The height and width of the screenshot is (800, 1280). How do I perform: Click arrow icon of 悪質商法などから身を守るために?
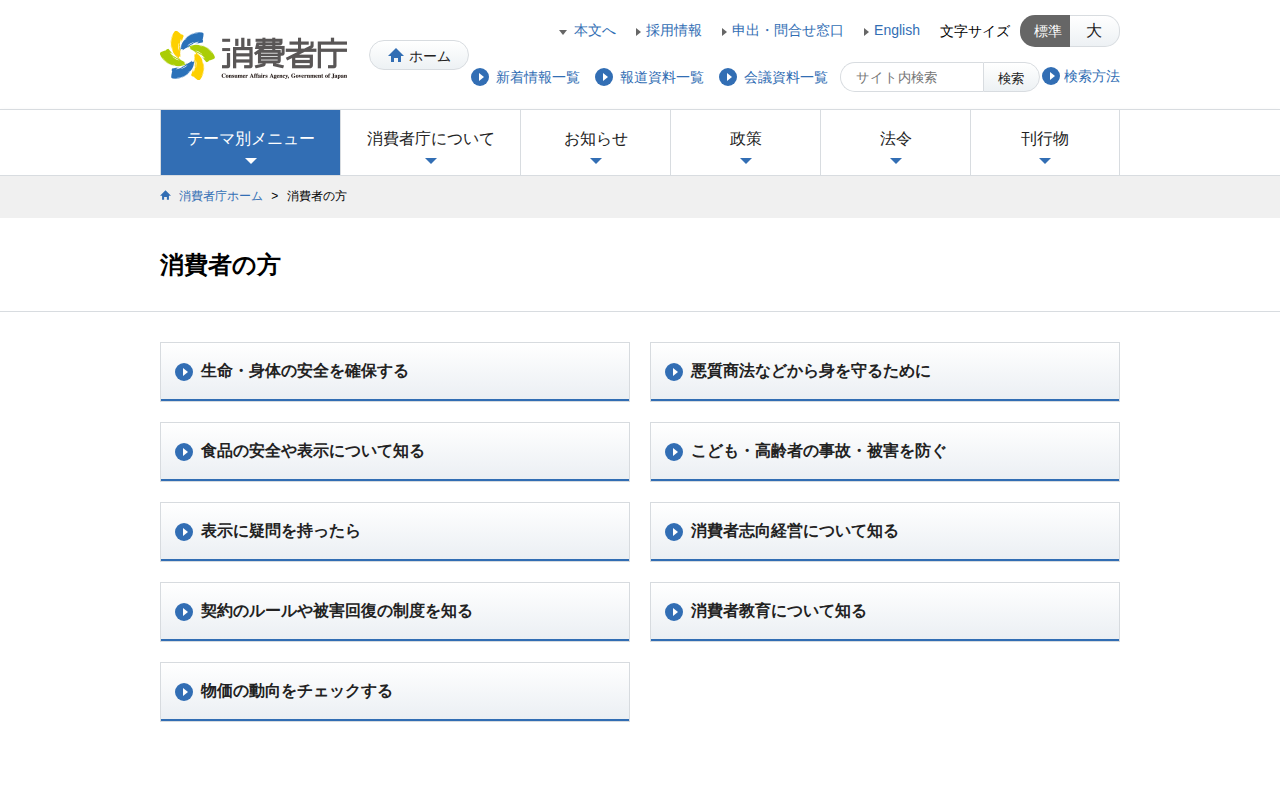(x=674, y=372)
